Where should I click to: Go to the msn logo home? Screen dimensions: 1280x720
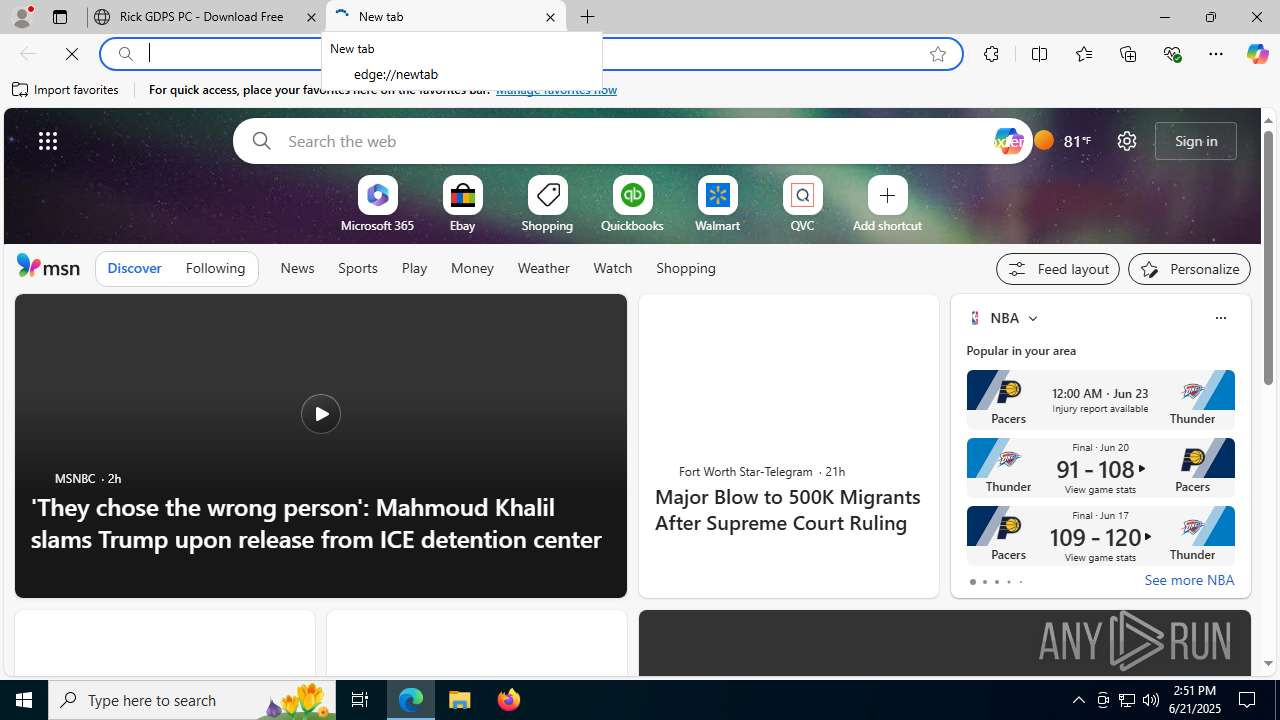(x=48, y=266)
